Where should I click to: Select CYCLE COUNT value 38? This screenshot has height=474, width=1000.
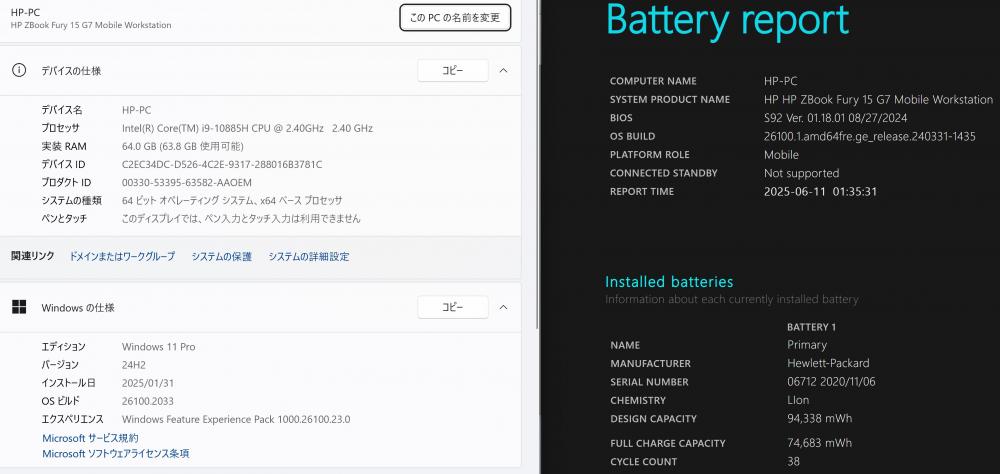click(794, 461)
